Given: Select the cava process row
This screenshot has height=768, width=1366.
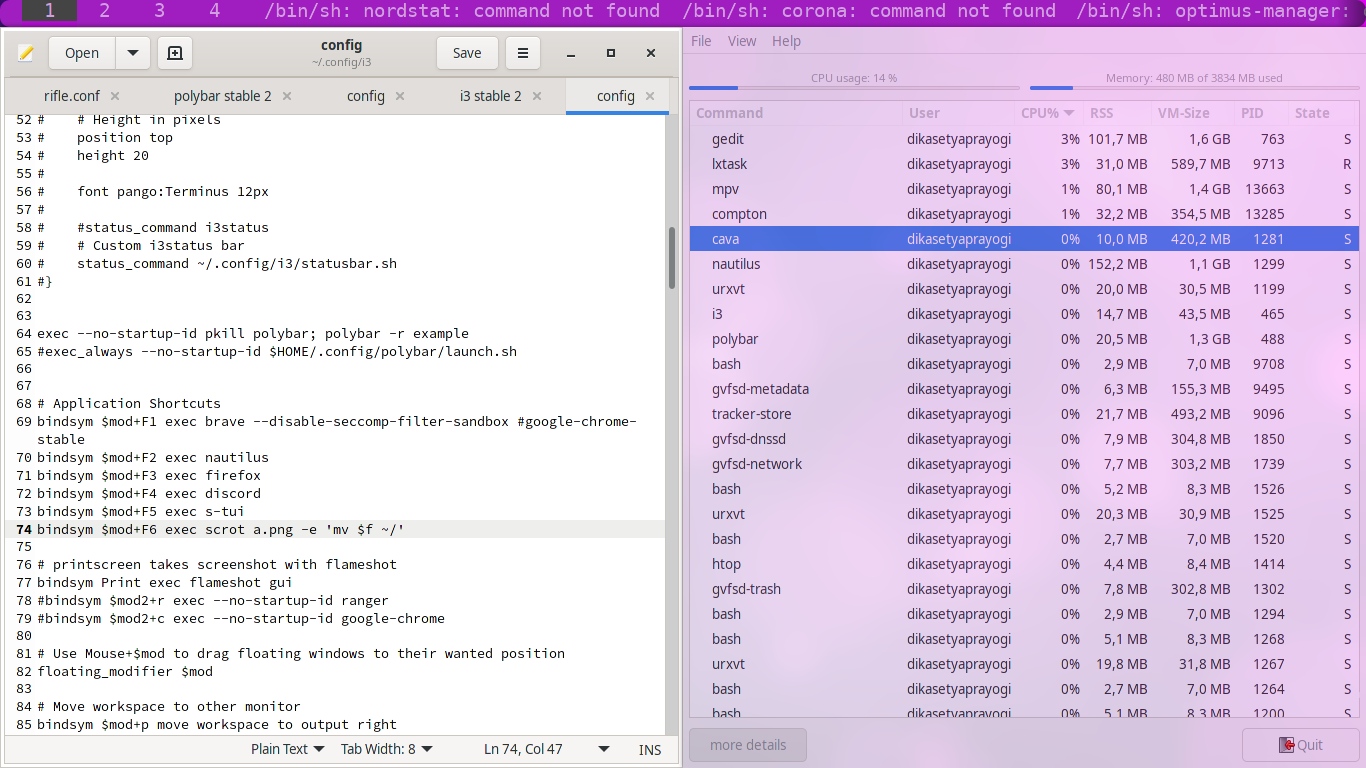Looking at the screenshot, I should 1024,239.
